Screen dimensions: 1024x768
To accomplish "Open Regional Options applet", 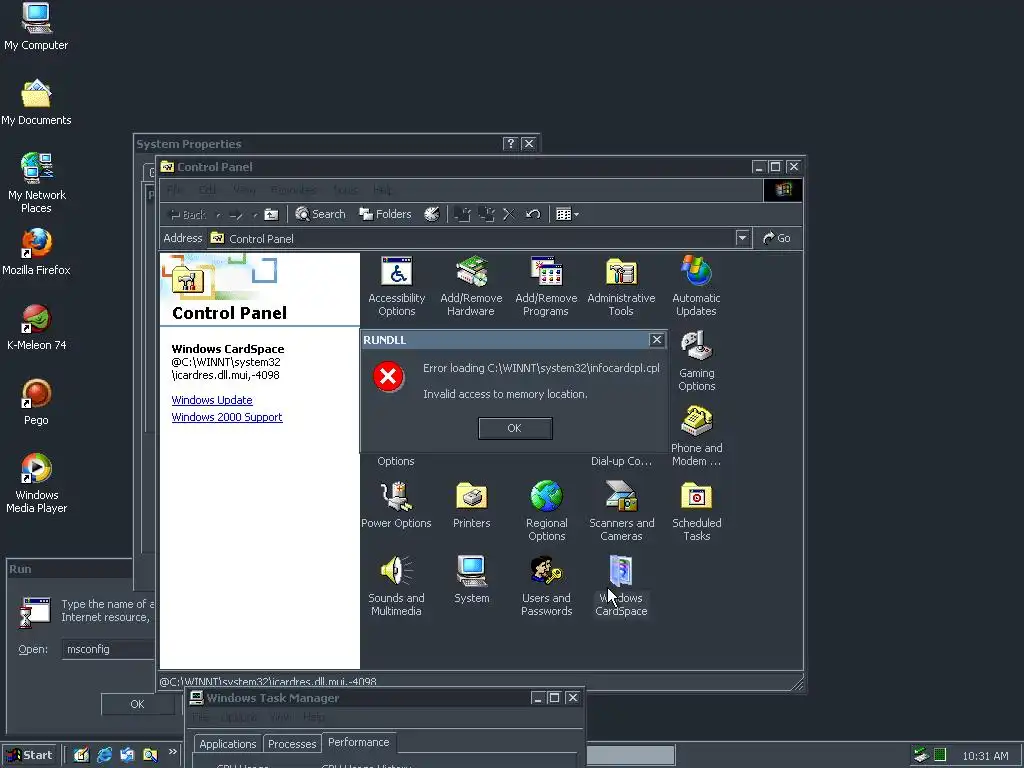I will tap(547, 511).
